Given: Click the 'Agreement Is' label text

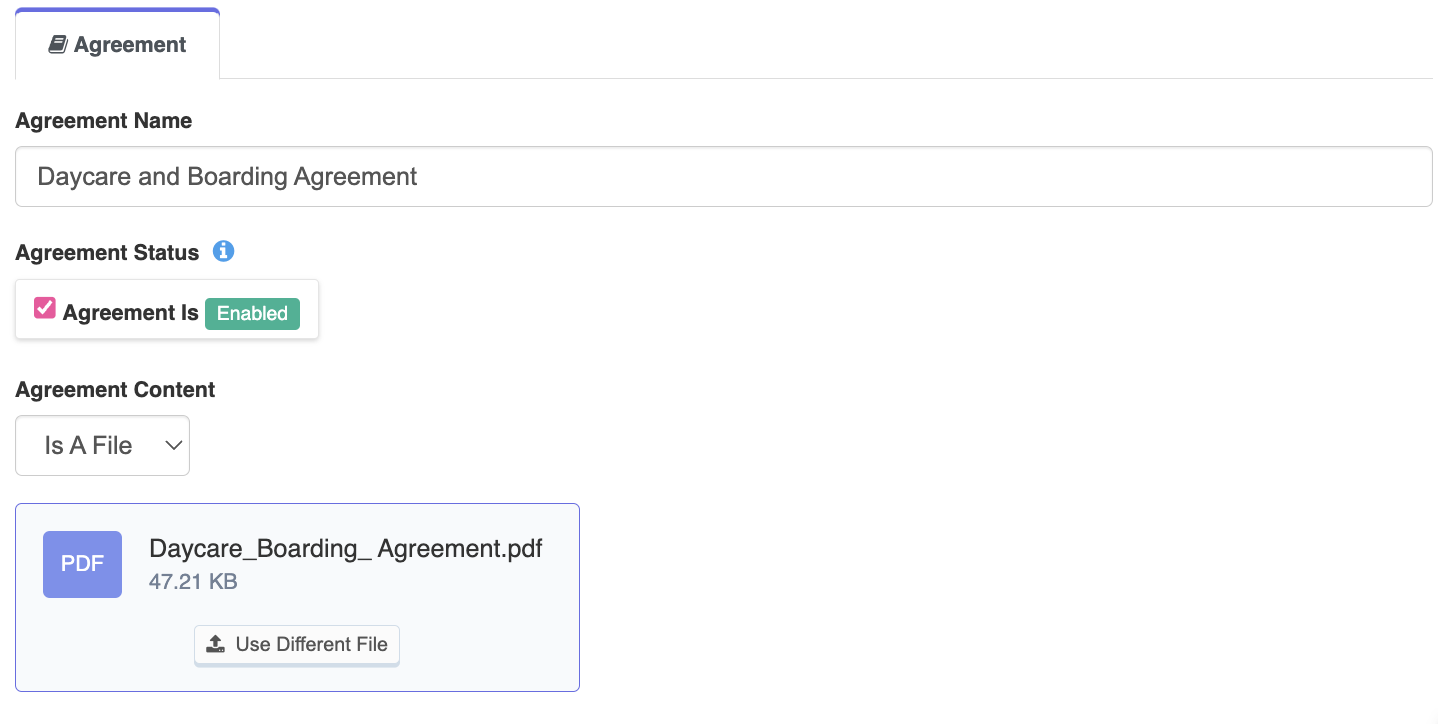Looking at the screenshot, I should click(131, 313).
